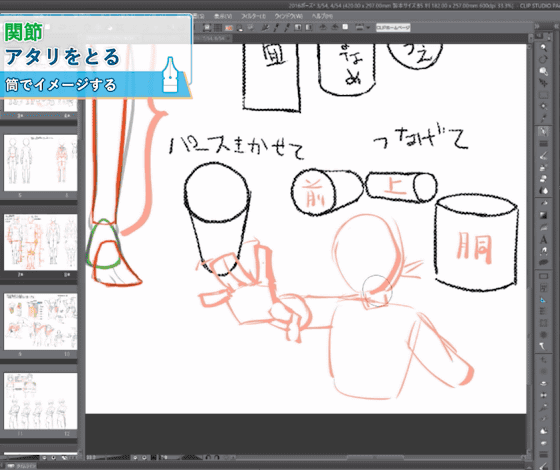Select the Auto select wand tool
This screenshot has height=470, width=560.
543,106
